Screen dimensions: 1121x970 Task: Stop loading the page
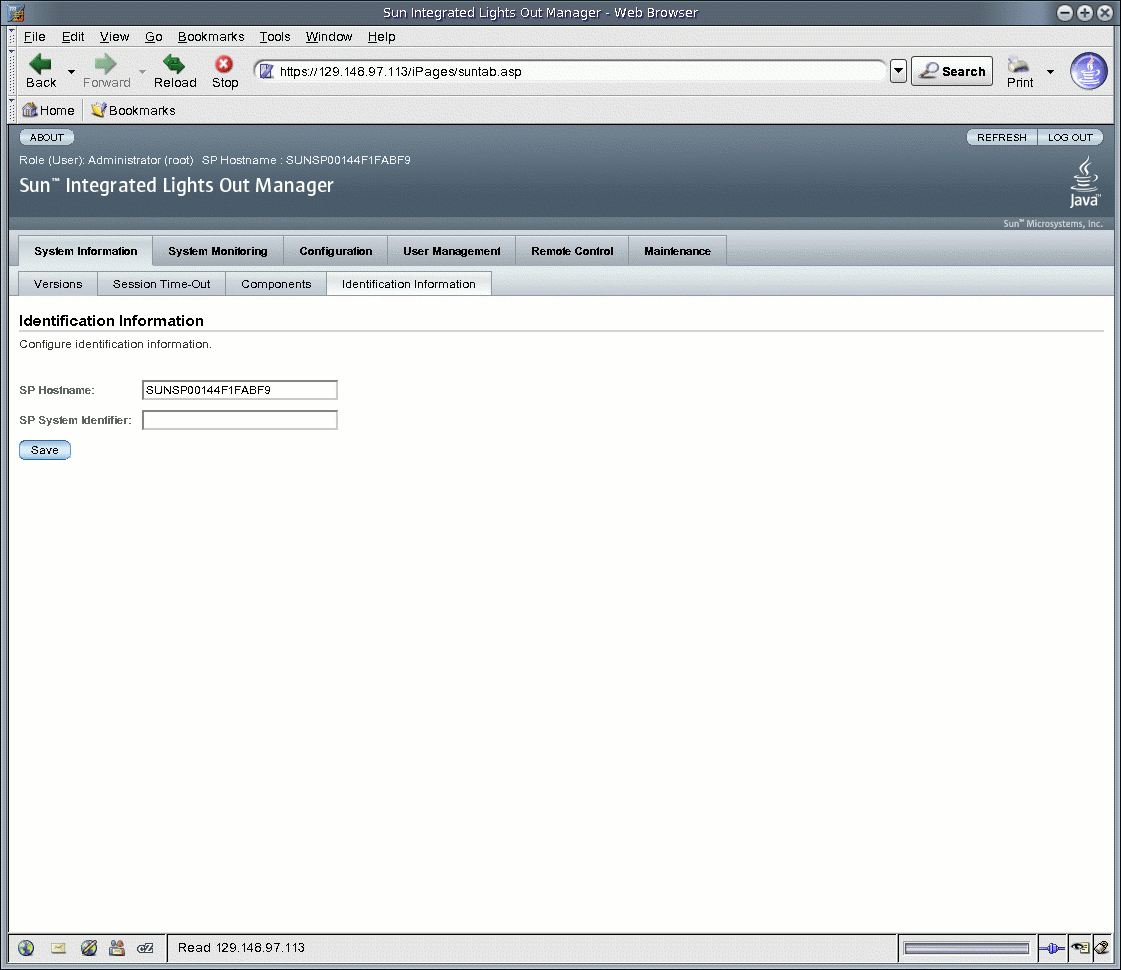(224, 71)
